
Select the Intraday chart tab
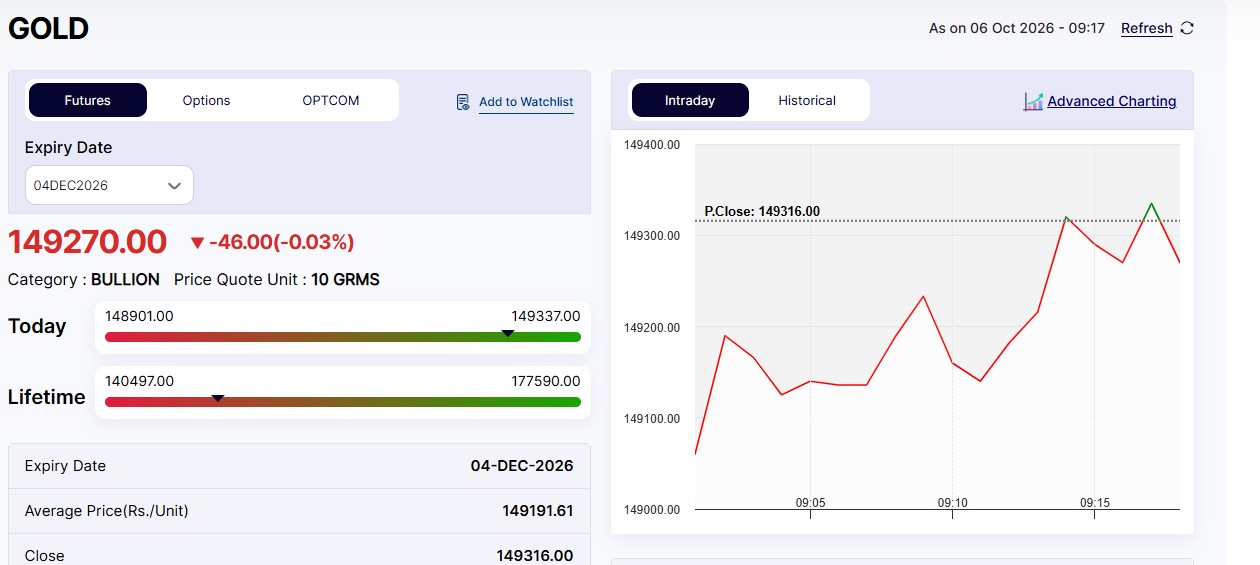[690, 100]
